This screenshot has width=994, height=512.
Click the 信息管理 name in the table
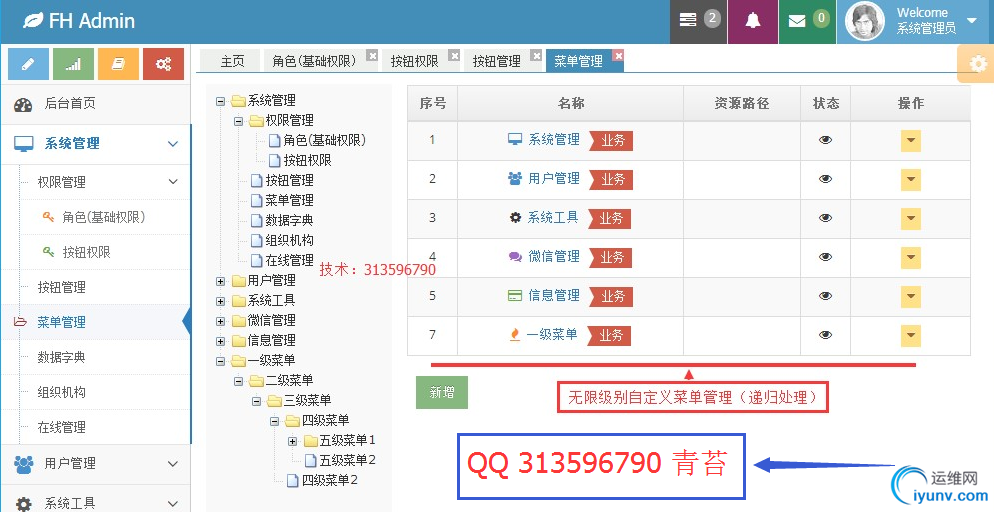(554, 295)
